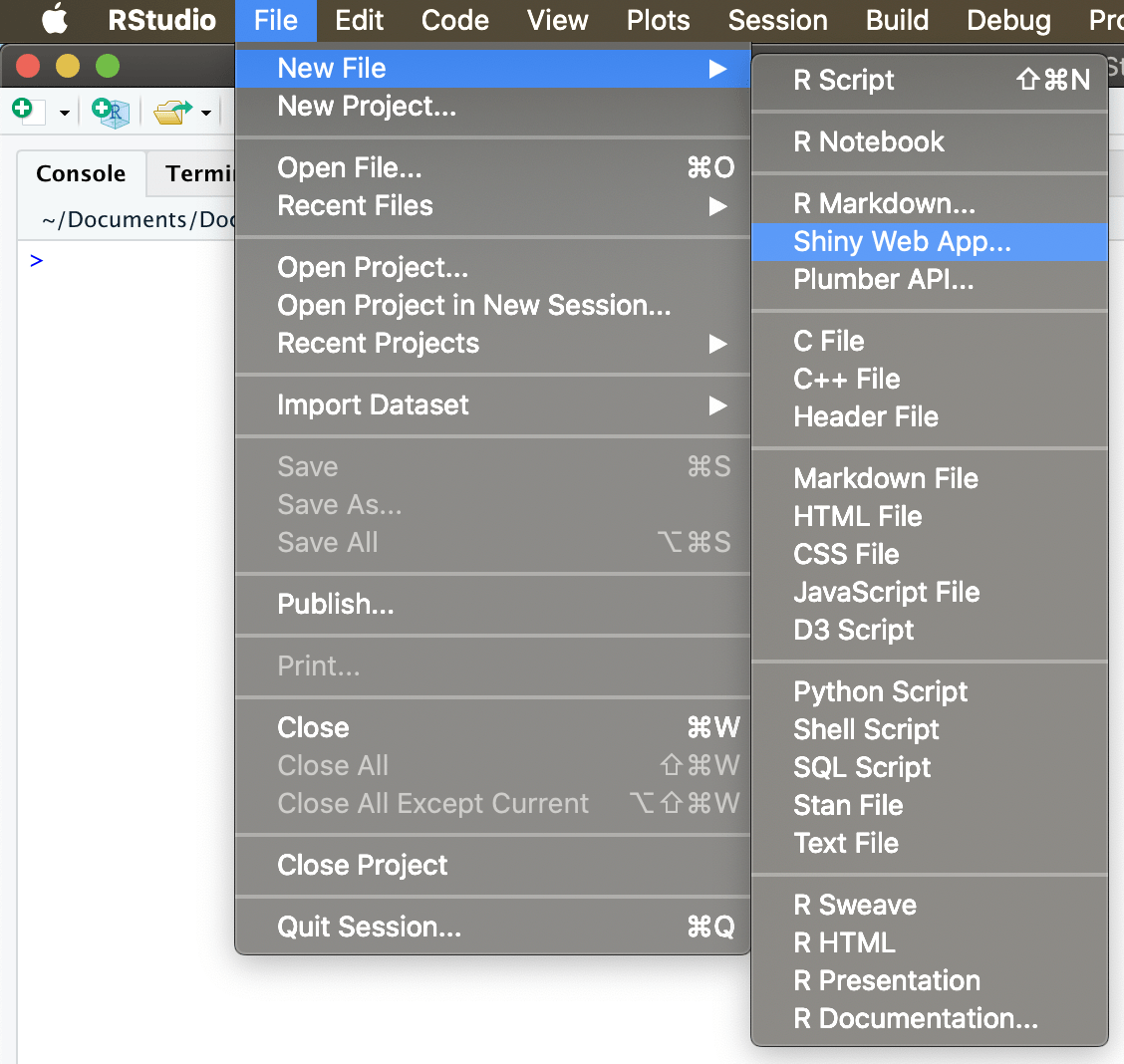The height and width of the screenshot is (1064, 1124).
Task: Choose R Documentation... from submenu
Action: pos(930,1019)
